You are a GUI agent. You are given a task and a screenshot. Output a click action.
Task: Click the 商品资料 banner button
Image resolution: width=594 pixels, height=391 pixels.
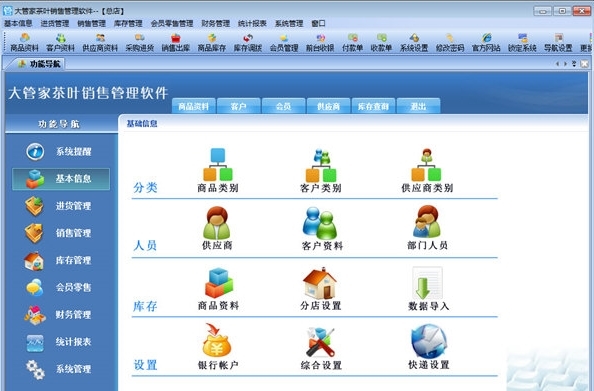pos(194,106)
